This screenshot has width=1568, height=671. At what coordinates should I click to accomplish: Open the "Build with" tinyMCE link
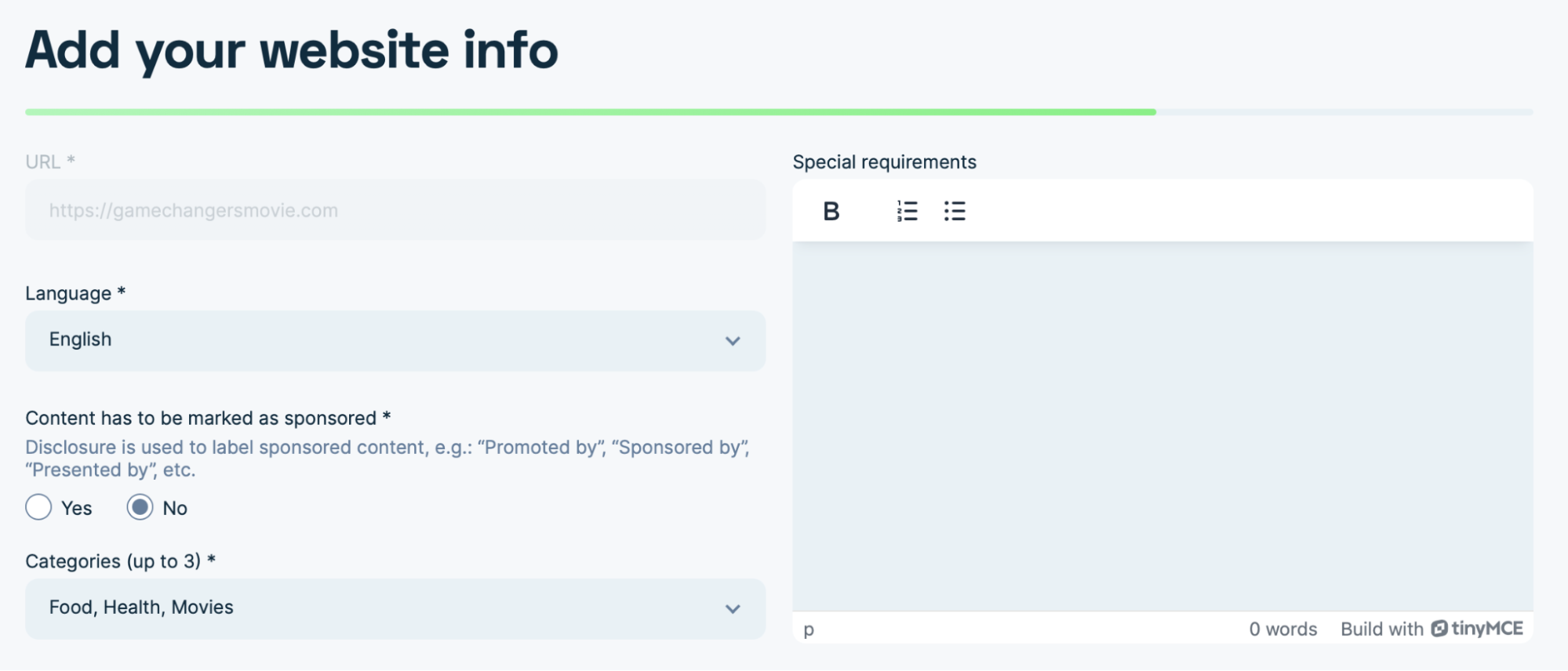[1381, 629]
